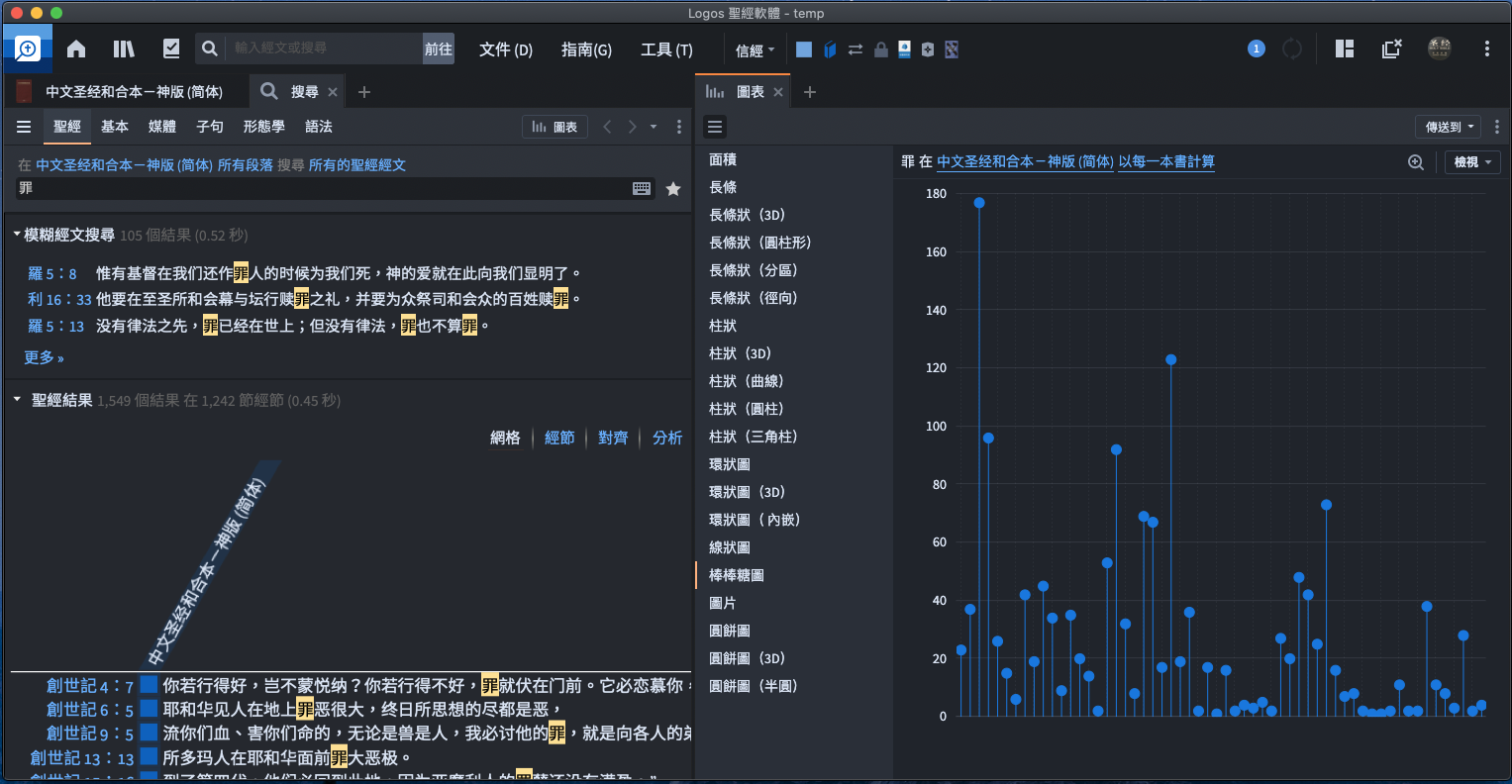Screen dimensions: 1512x784
Task: Open the checklist documents icon
Action: pos(171,49)
